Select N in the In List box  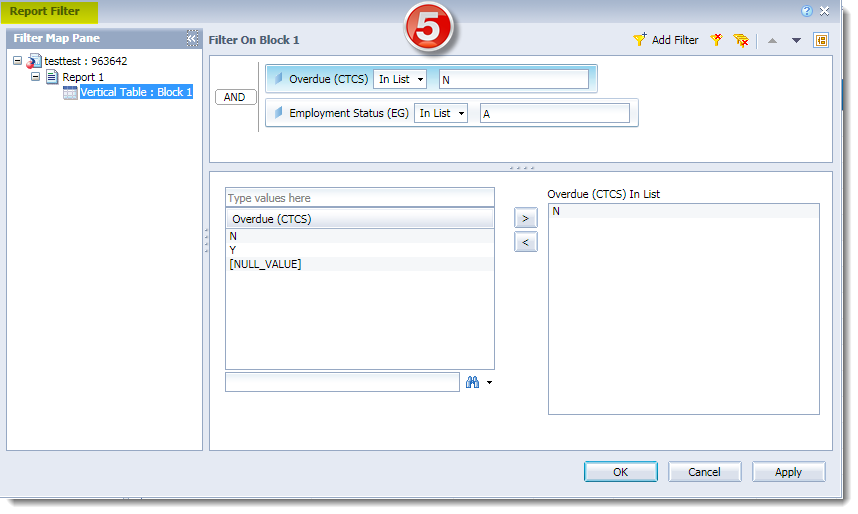coord(683,211)
